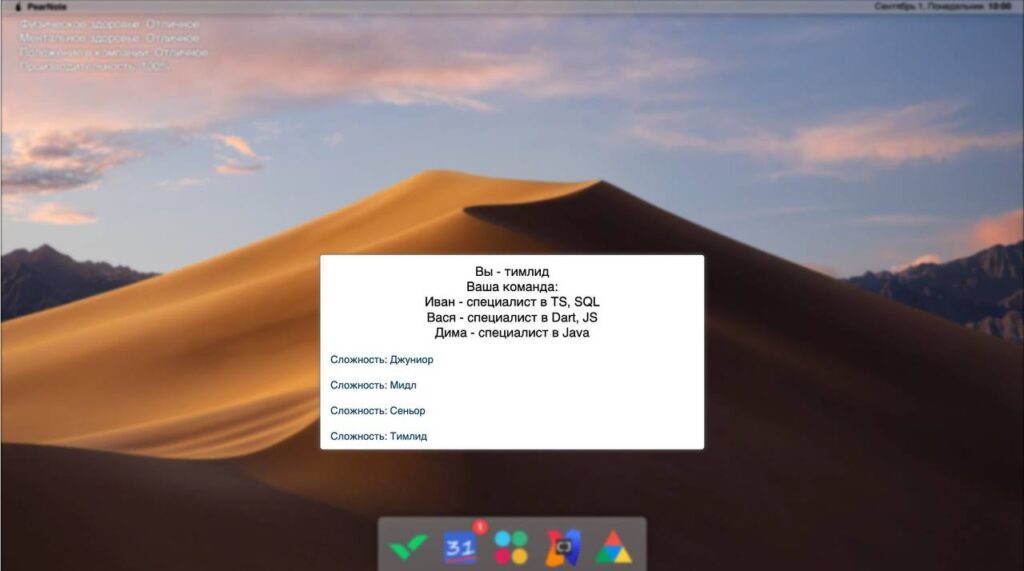Open the green checkmark app in dock
The image size is (1024, 571).
409,546
